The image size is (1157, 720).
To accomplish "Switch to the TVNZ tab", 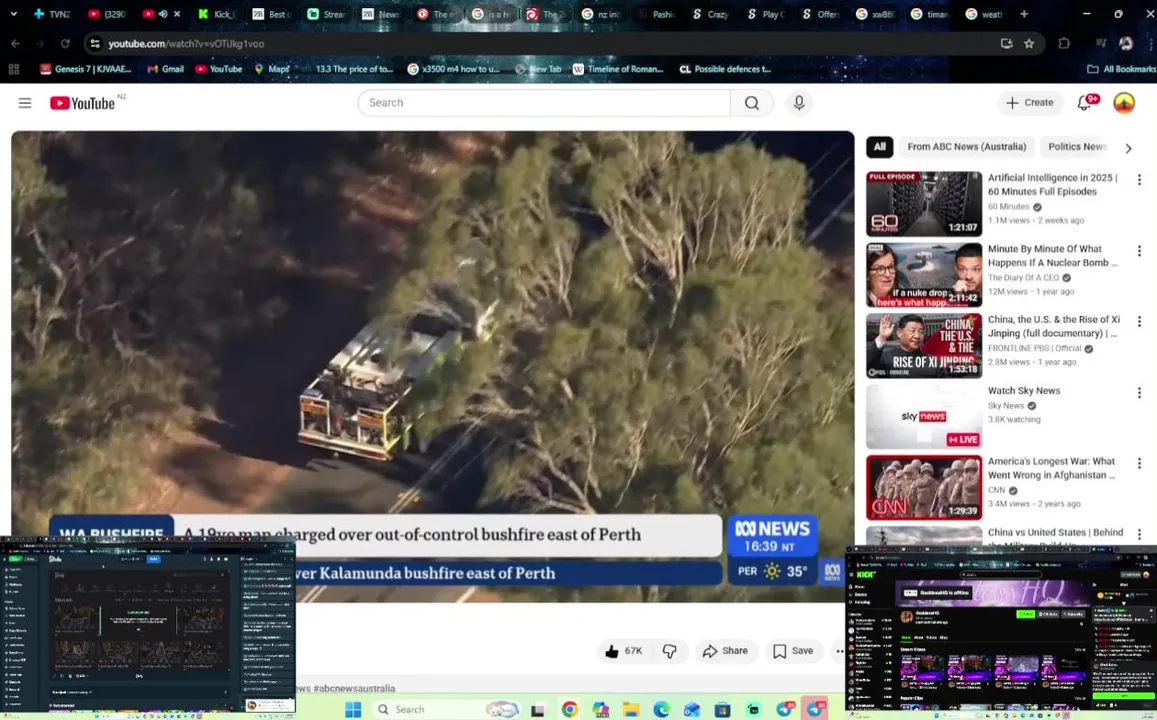I will [x=52, y=14].
